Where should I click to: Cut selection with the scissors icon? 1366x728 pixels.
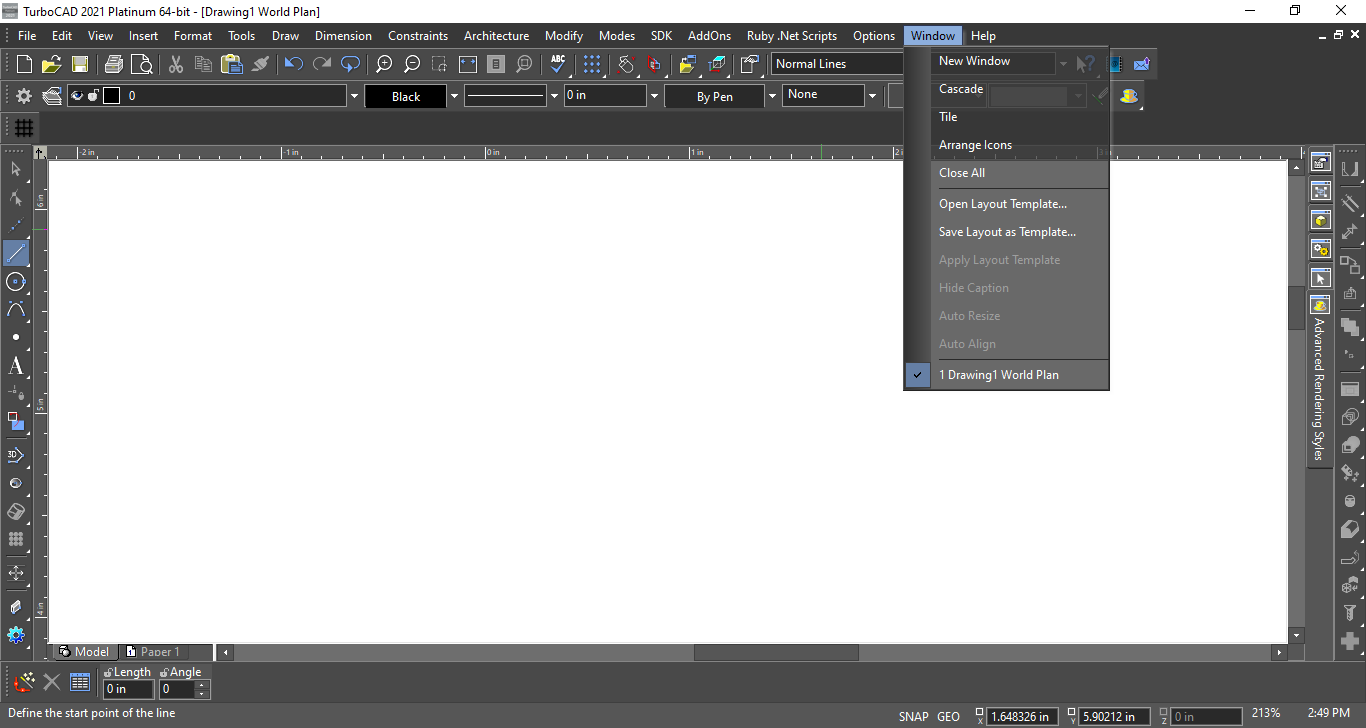coord(176,64)
